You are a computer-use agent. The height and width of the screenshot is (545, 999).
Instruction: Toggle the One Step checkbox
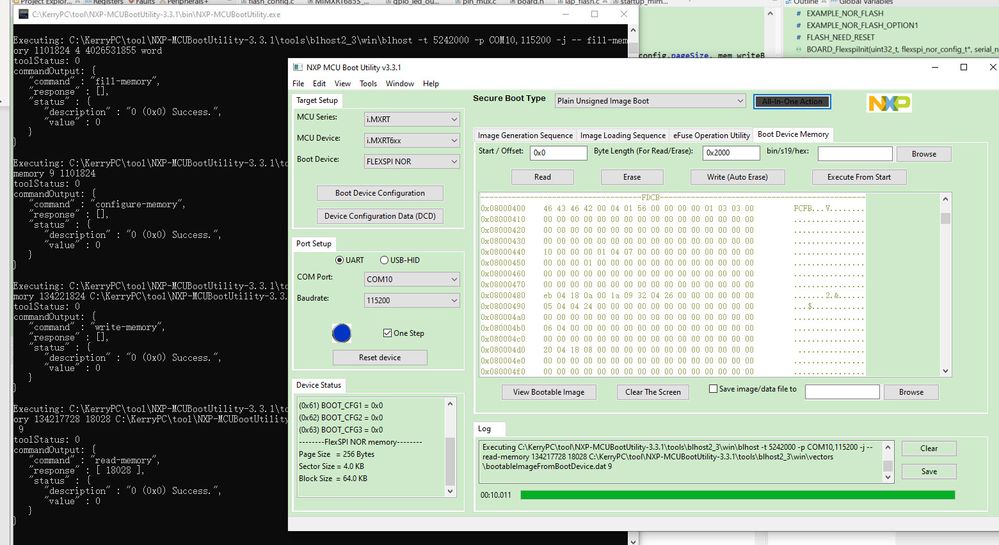coord(387,333)
